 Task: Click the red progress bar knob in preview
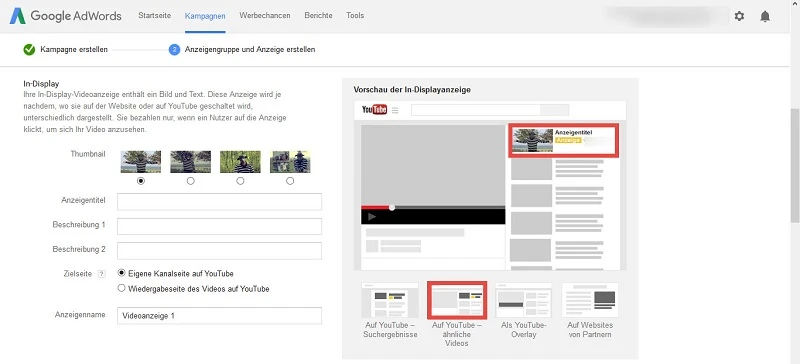click(x=392, y=207)
